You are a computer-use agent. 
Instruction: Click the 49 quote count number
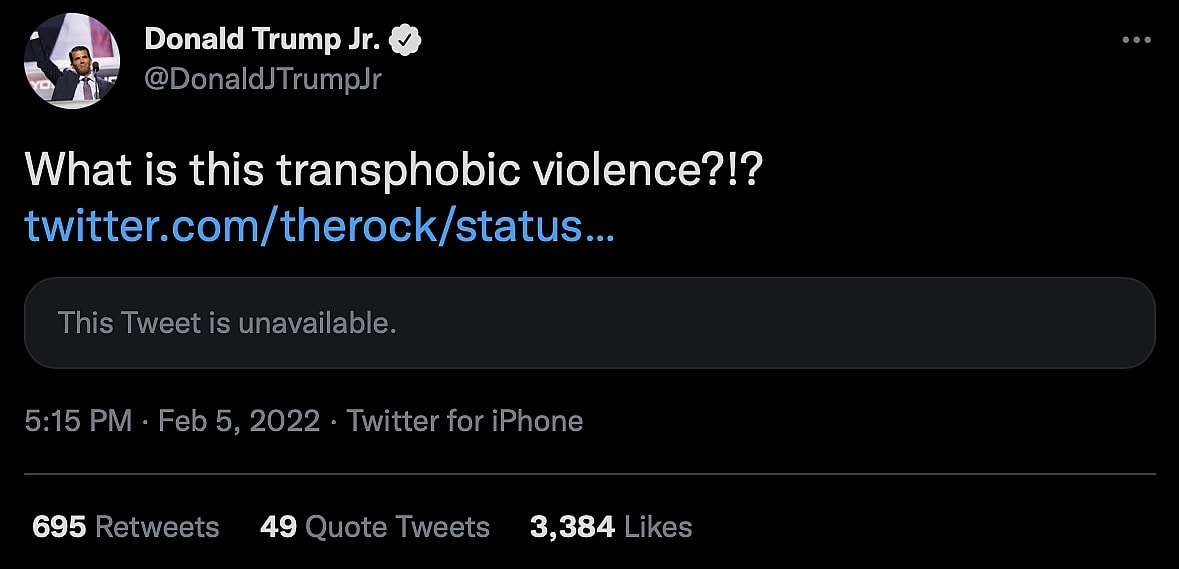pos(277,527)
